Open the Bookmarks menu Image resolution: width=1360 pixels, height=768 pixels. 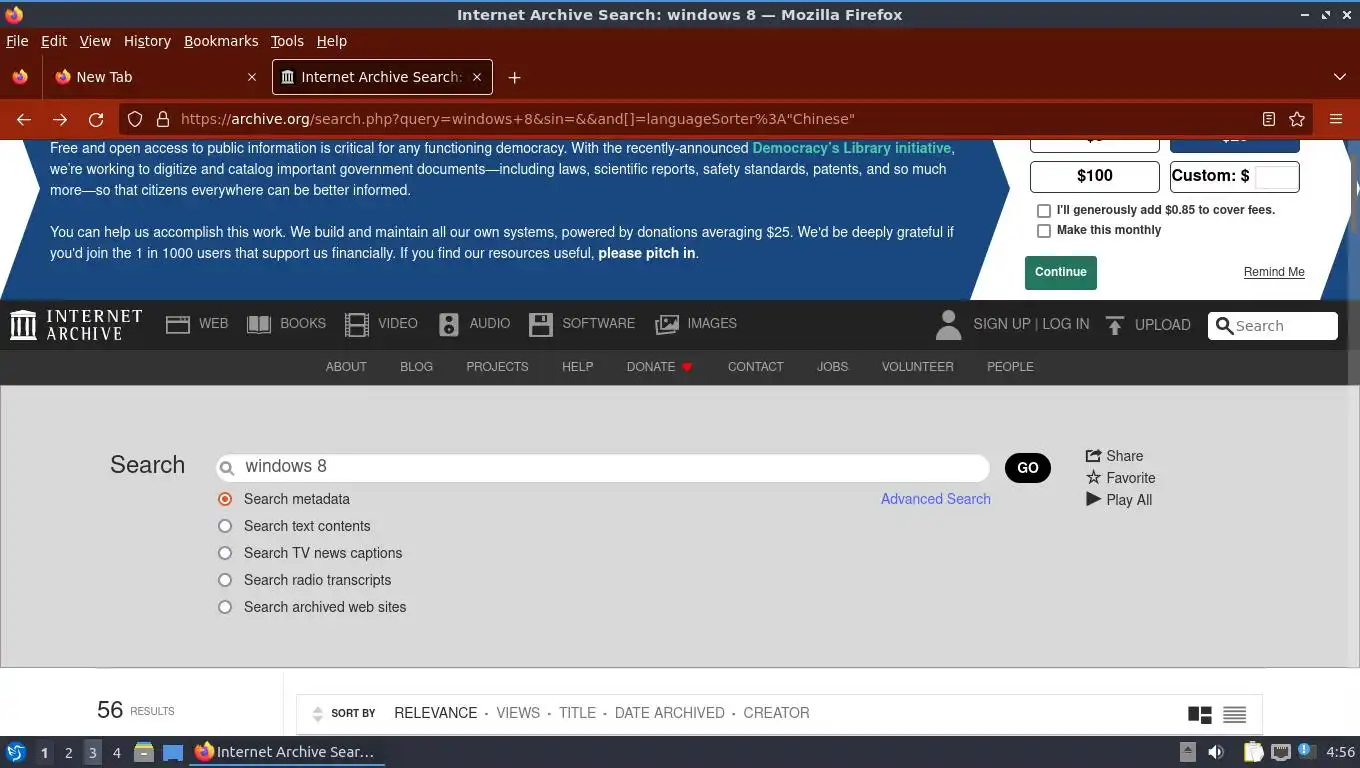(221, 41)
